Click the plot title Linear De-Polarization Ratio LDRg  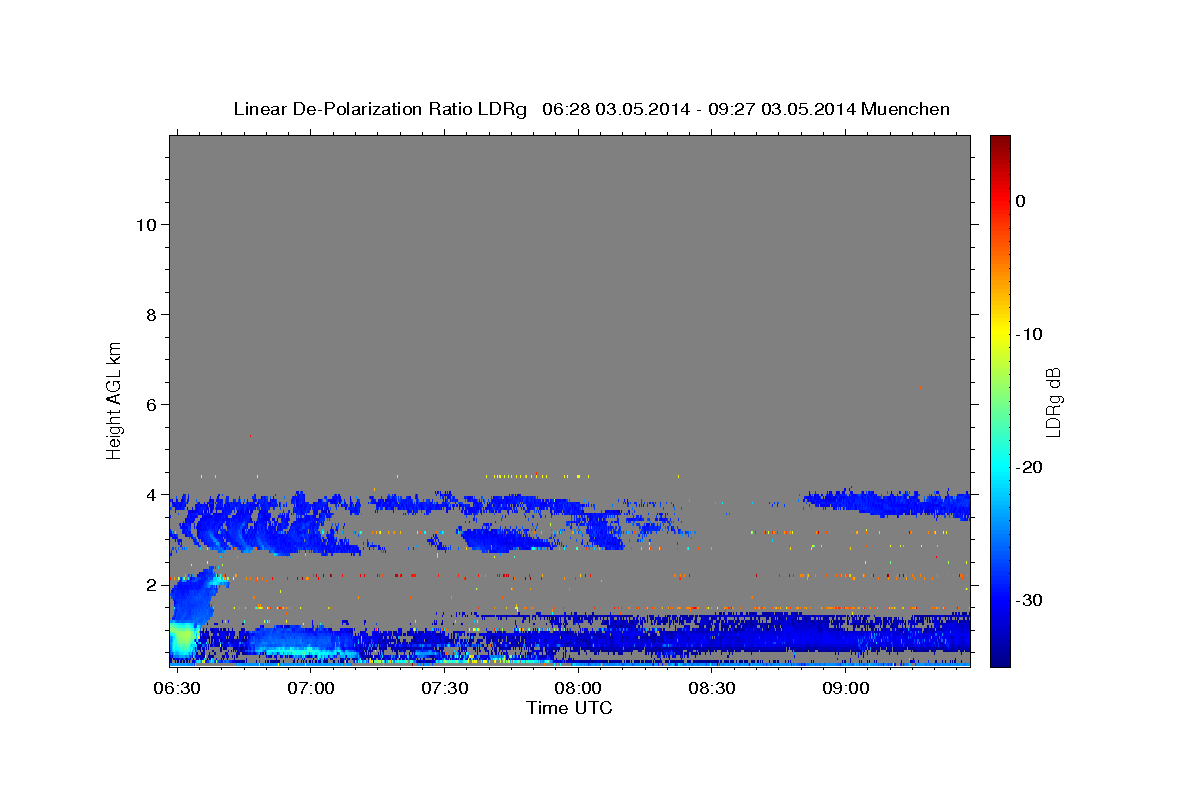click(x=380, y=109)
